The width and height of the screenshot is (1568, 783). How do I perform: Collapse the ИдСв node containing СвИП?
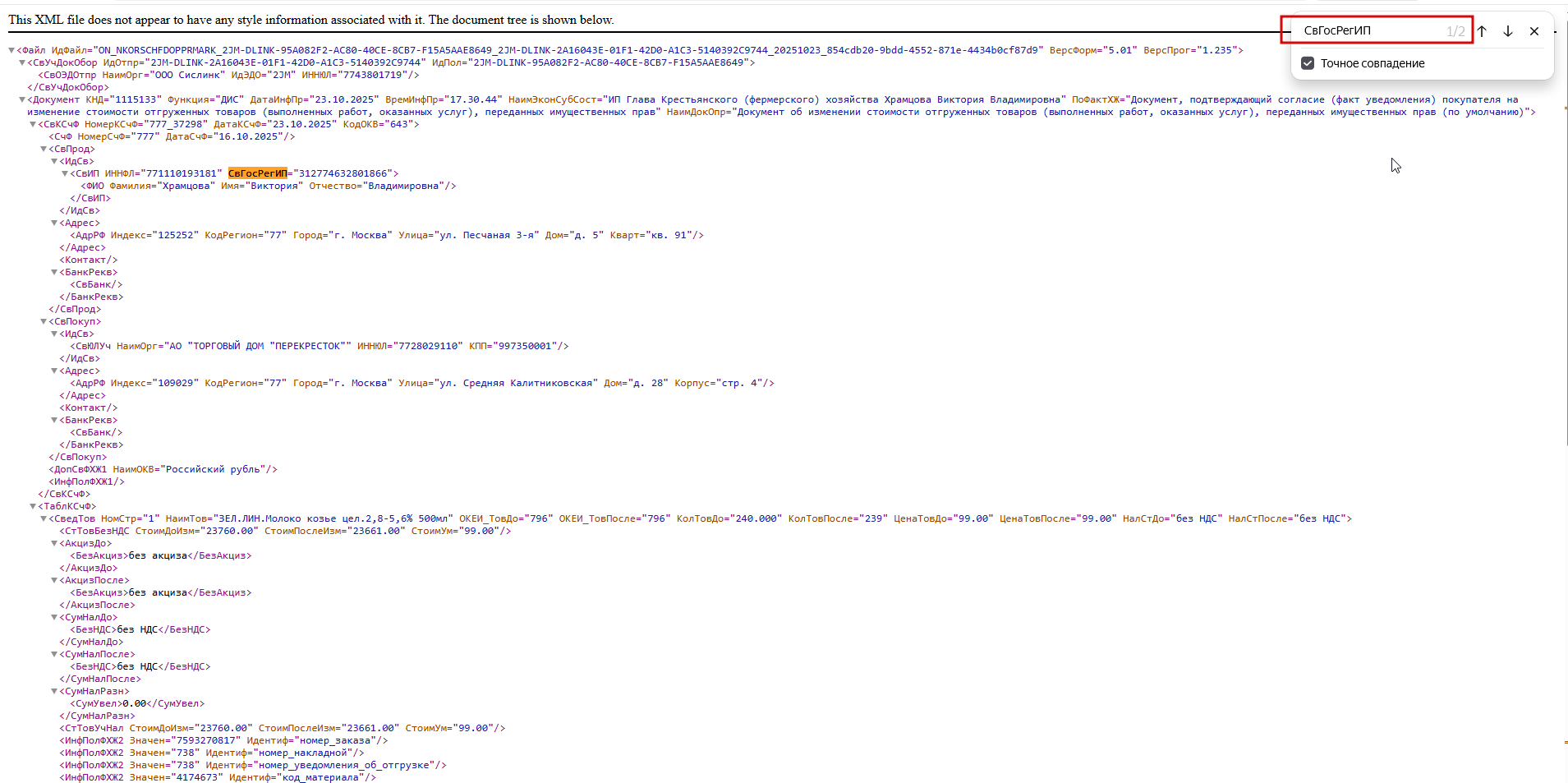pos(54,161)
